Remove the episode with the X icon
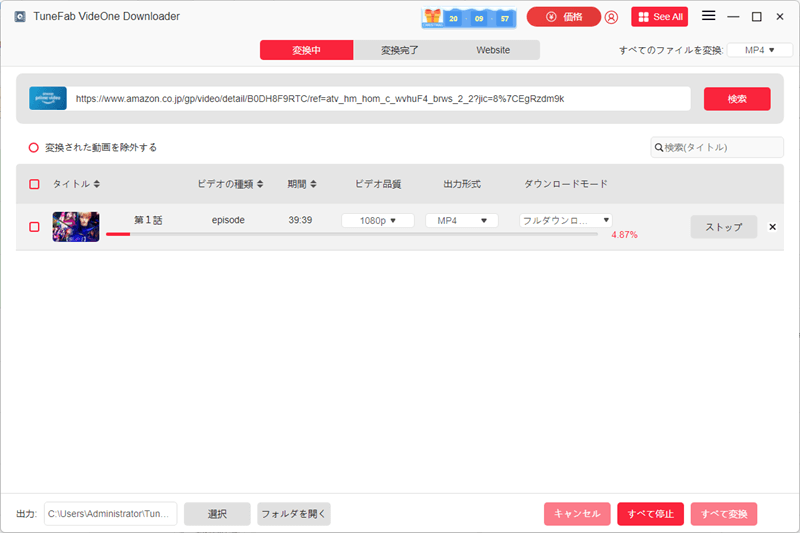The height and width of the screenshot is (533, 800). pos(772,227)
